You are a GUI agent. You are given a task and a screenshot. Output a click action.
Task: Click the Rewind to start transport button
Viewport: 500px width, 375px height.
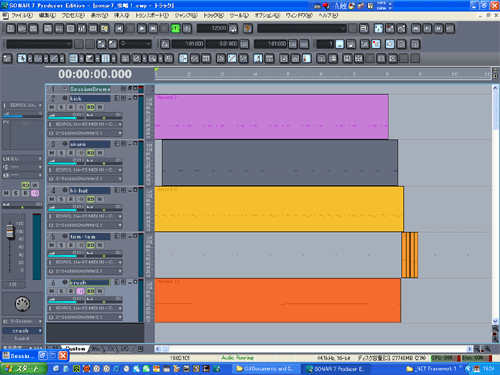tap(119, 29)
